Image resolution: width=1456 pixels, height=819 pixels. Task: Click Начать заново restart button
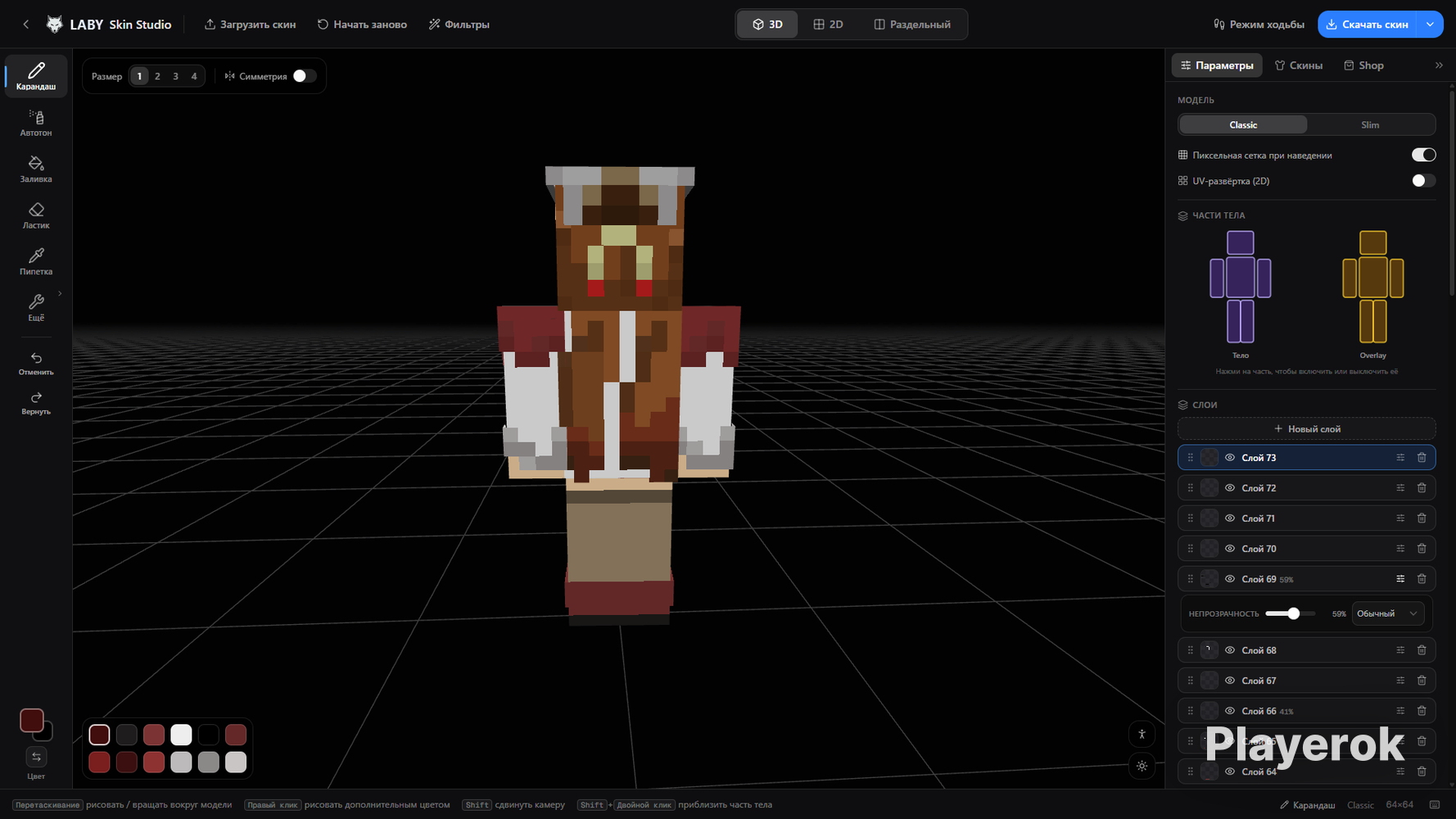(x=362, y=25)
